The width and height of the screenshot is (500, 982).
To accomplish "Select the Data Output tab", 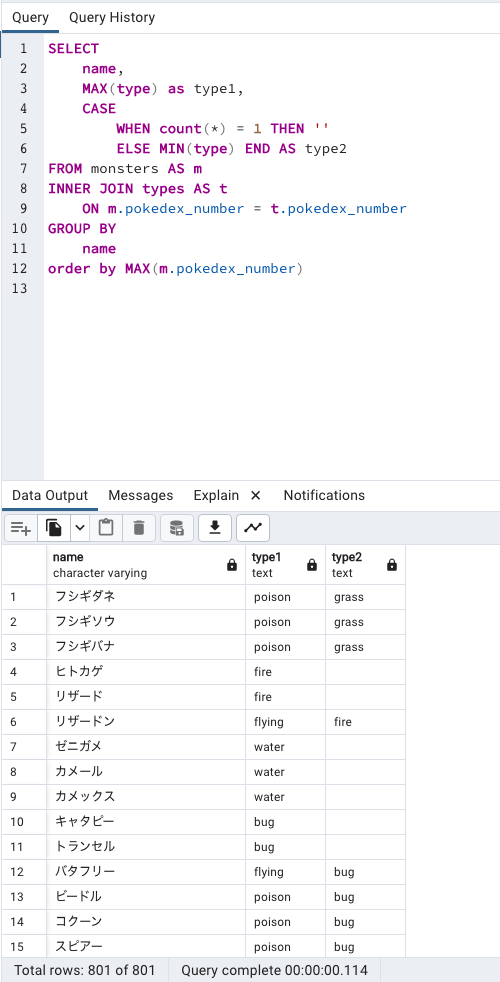I will [x=50, y=495].
